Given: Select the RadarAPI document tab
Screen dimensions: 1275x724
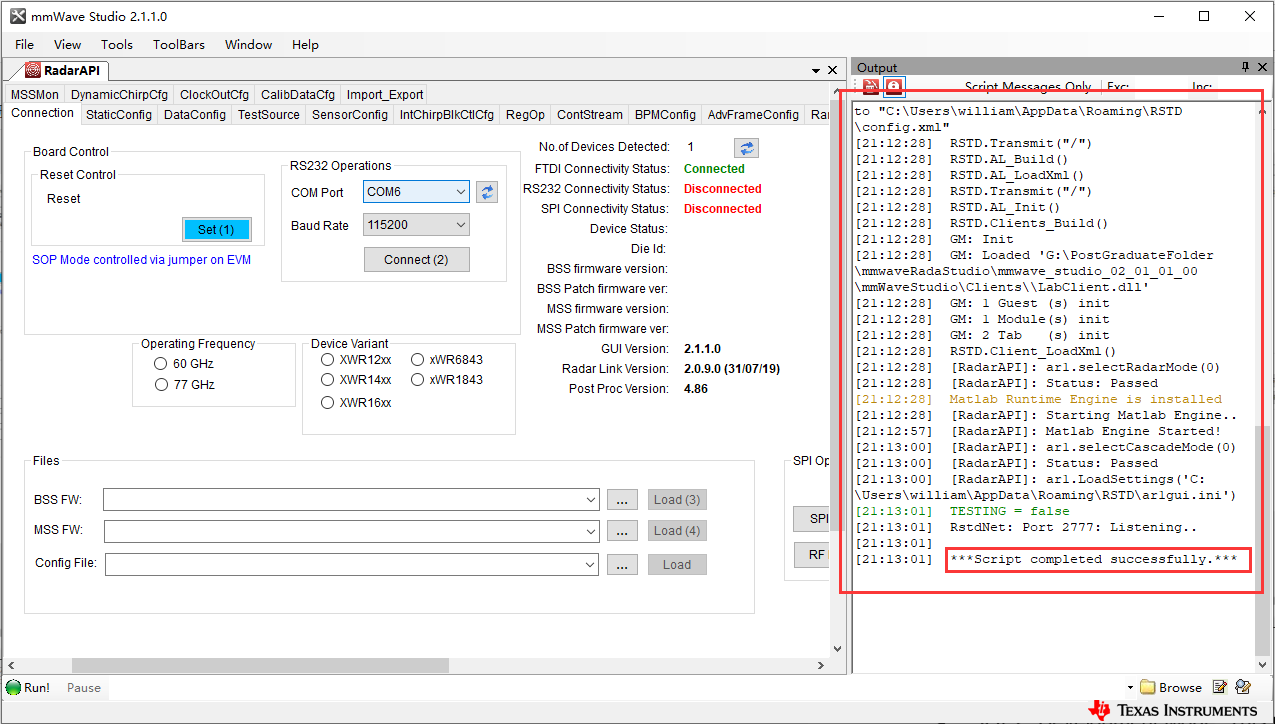Looking at the screenshot, I should coord(64,71).
